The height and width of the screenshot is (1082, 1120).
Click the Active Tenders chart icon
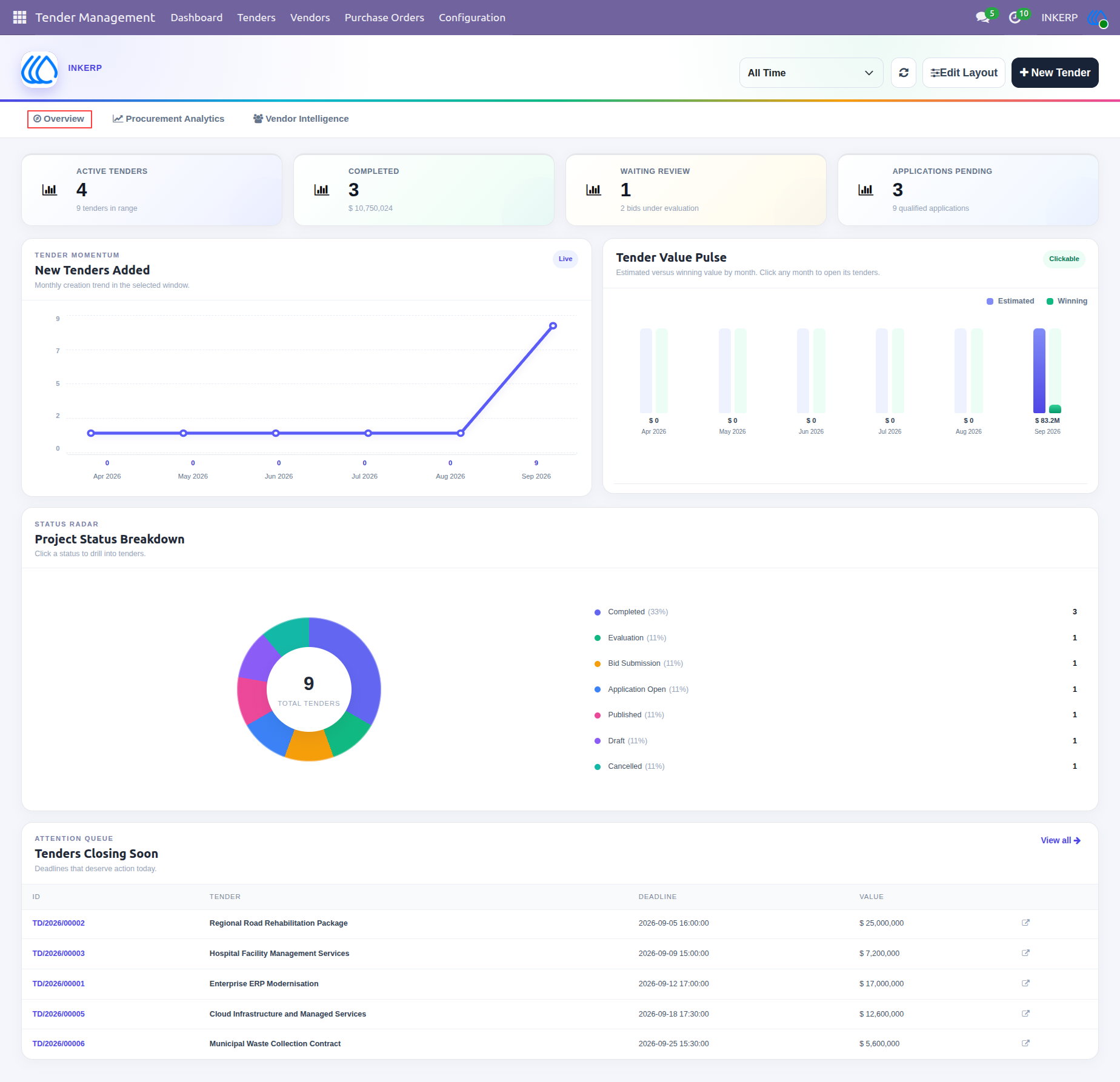(50, 190)
